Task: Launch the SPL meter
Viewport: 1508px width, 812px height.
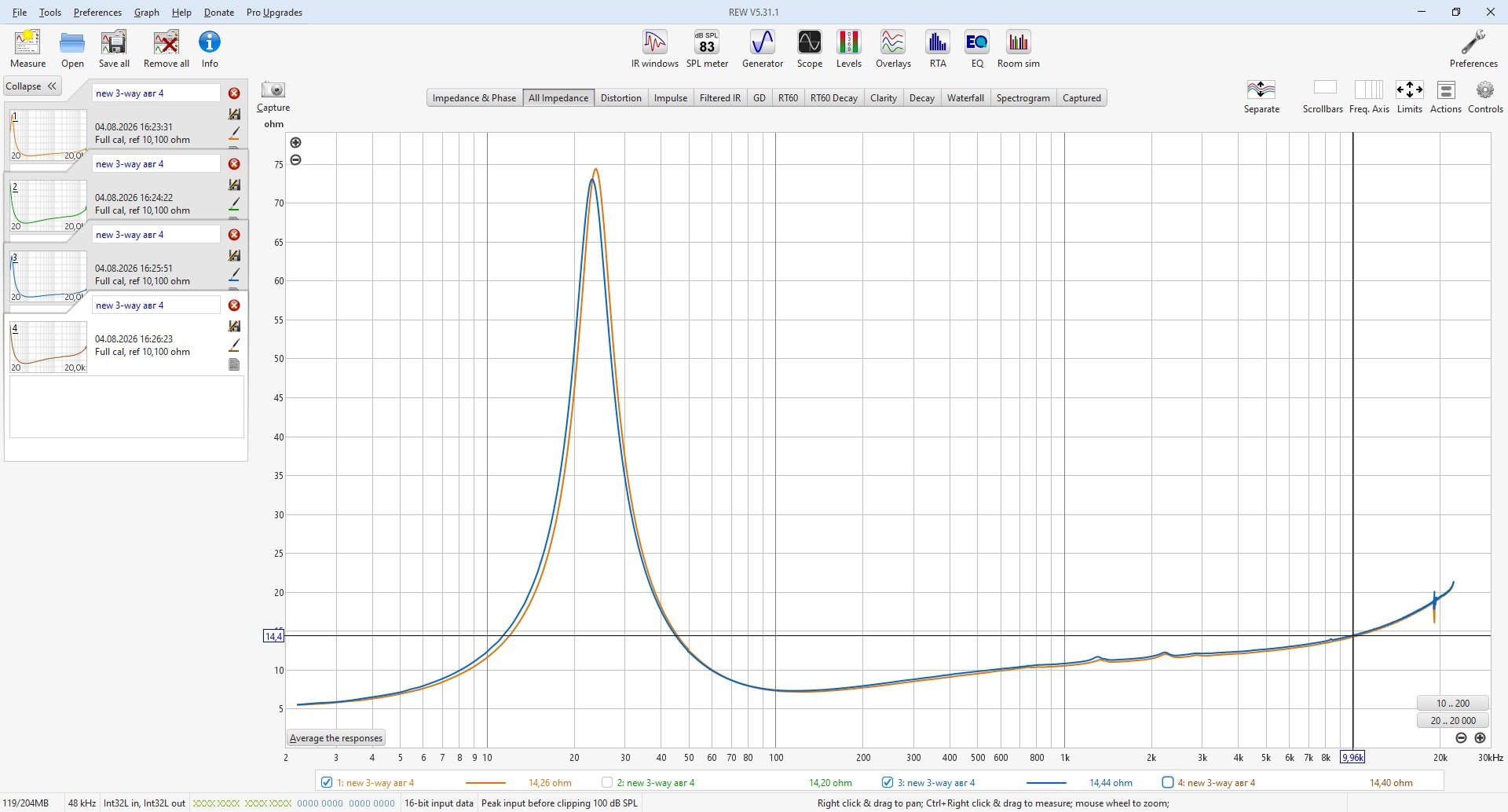Action: pyautogui.click(x=707, y=49)
